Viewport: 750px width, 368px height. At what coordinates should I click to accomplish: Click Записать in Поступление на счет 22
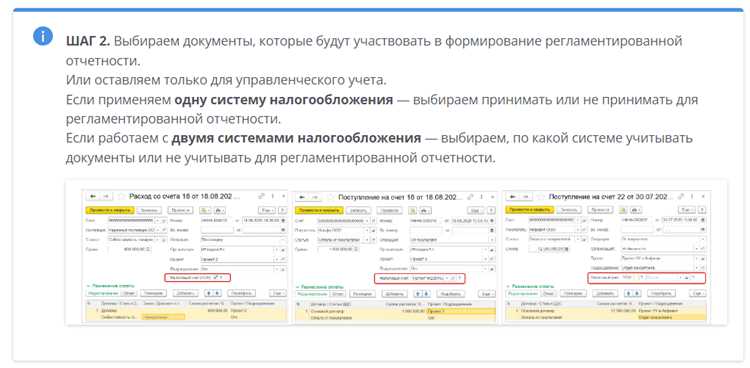[569, 210]
